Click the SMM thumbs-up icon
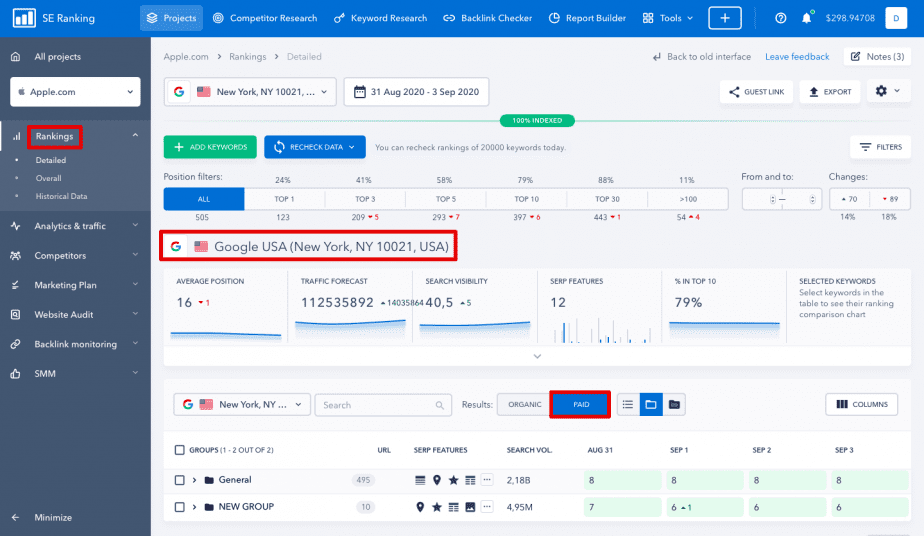924x536 pixels. pyautogui.click(x=15, y=373)
